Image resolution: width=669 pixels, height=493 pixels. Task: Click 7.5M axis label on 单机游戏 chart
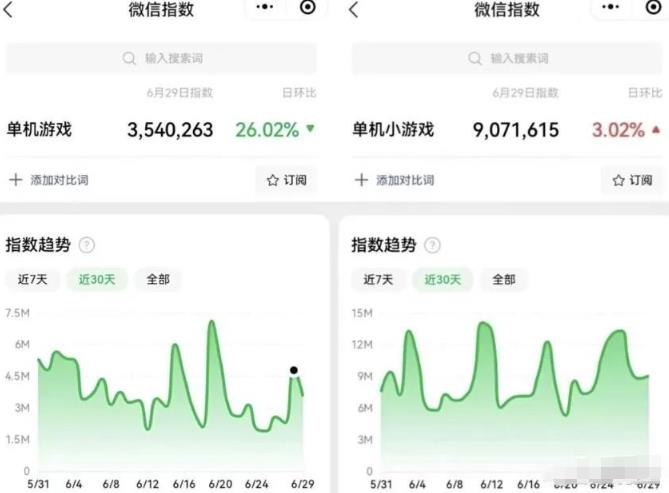17,313
